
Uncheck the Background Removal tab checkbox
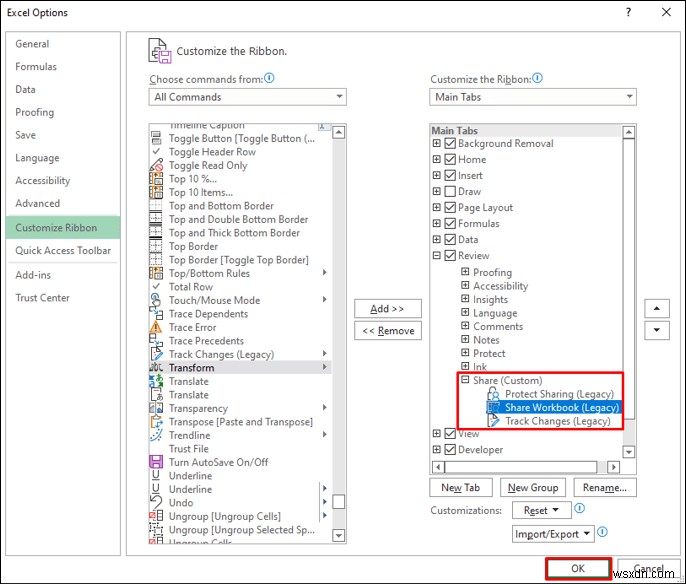(x=450, y=143)
